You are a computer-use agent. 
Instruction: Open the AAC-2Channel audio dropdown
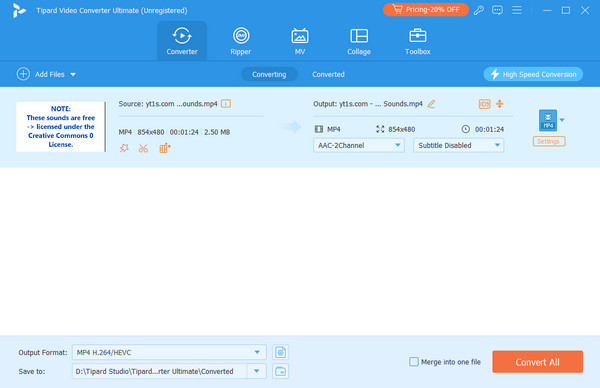[x=359, y=145]
